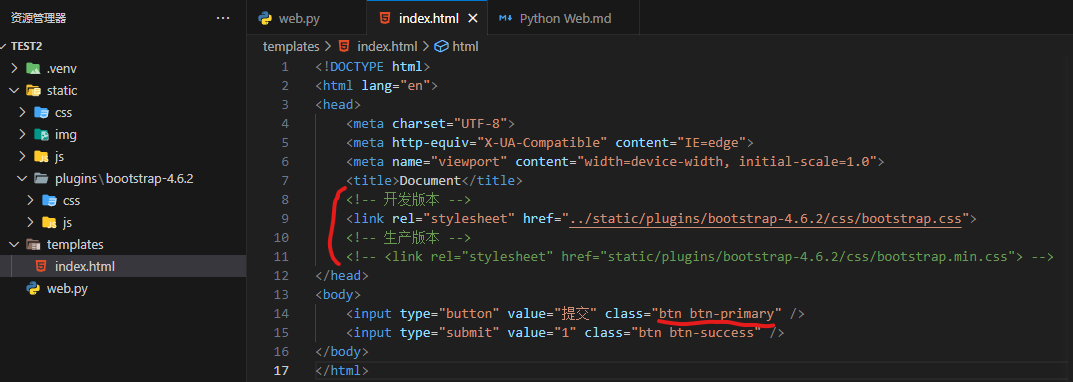This screenshot has width=1073, height=382.
Task: Expand the .venv folder chevron
Action: pyautogui.click(x=14, y=68)
